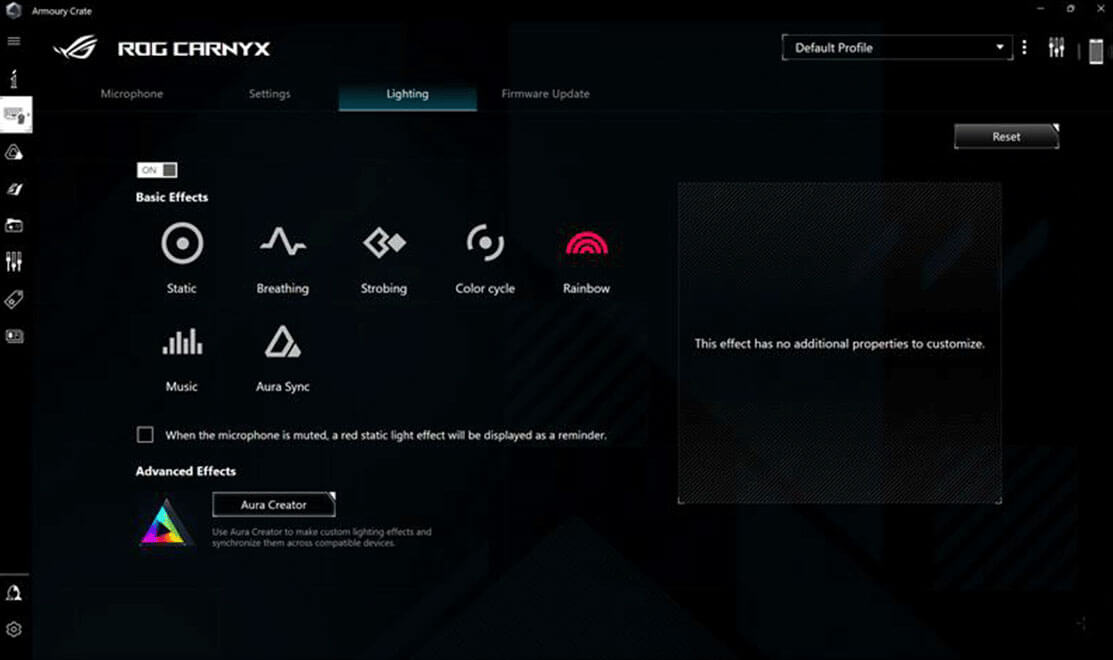Open the game library sidebar icon
This screenshot has width=1113, height=660.
pos(13,226)
